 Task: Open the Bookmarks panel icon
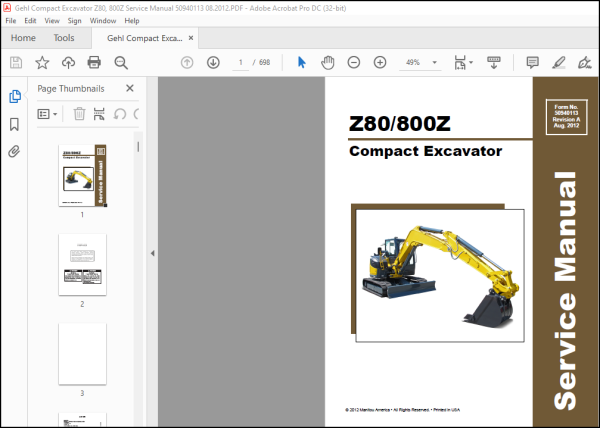coord(14,124)
